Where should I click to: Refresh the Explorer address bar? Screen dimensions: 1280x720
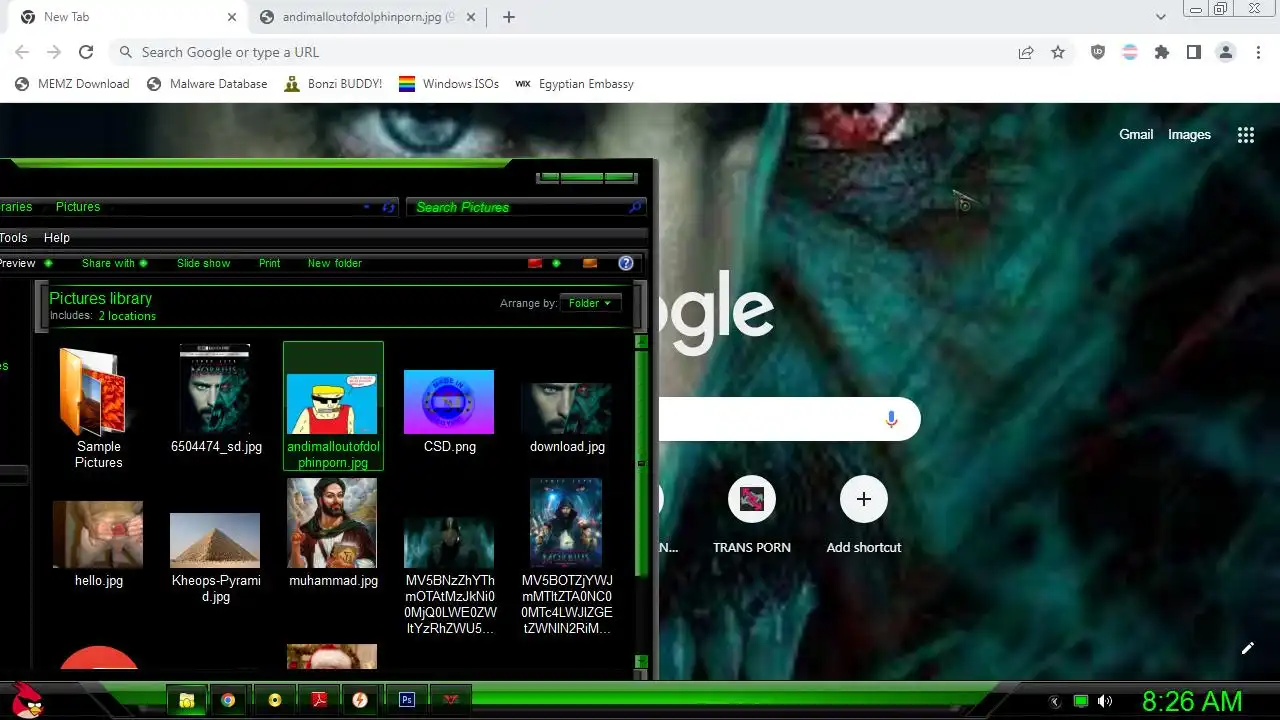click(389, 207)
